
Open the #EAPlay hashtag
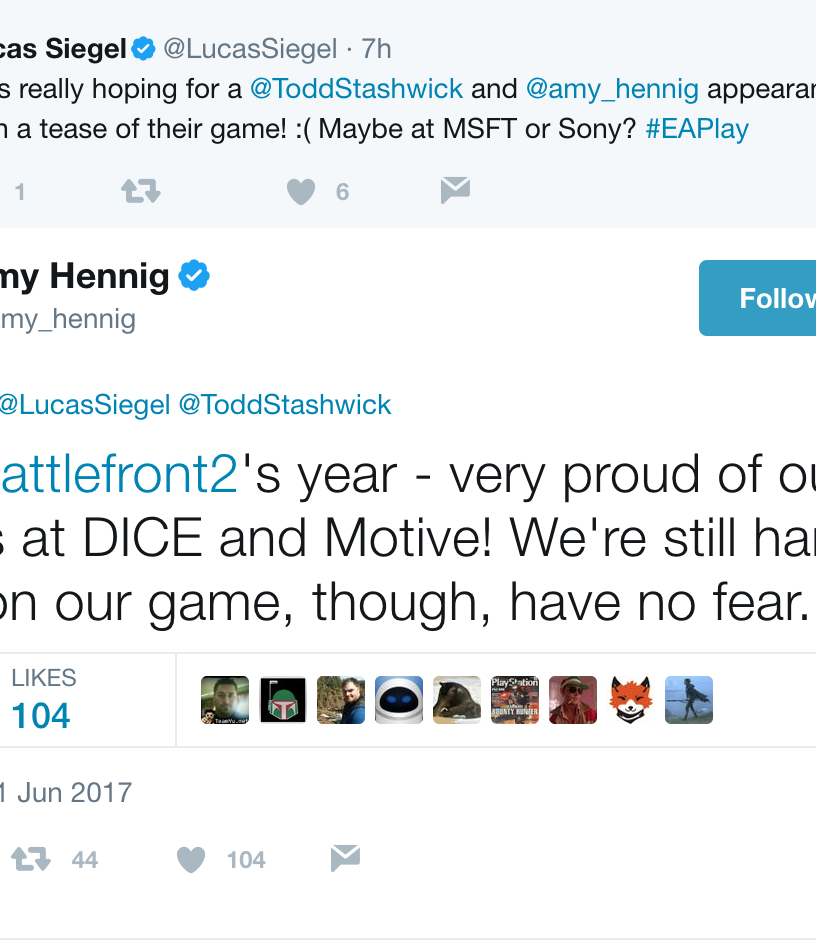pyautogui.click(x=697, y=129)
